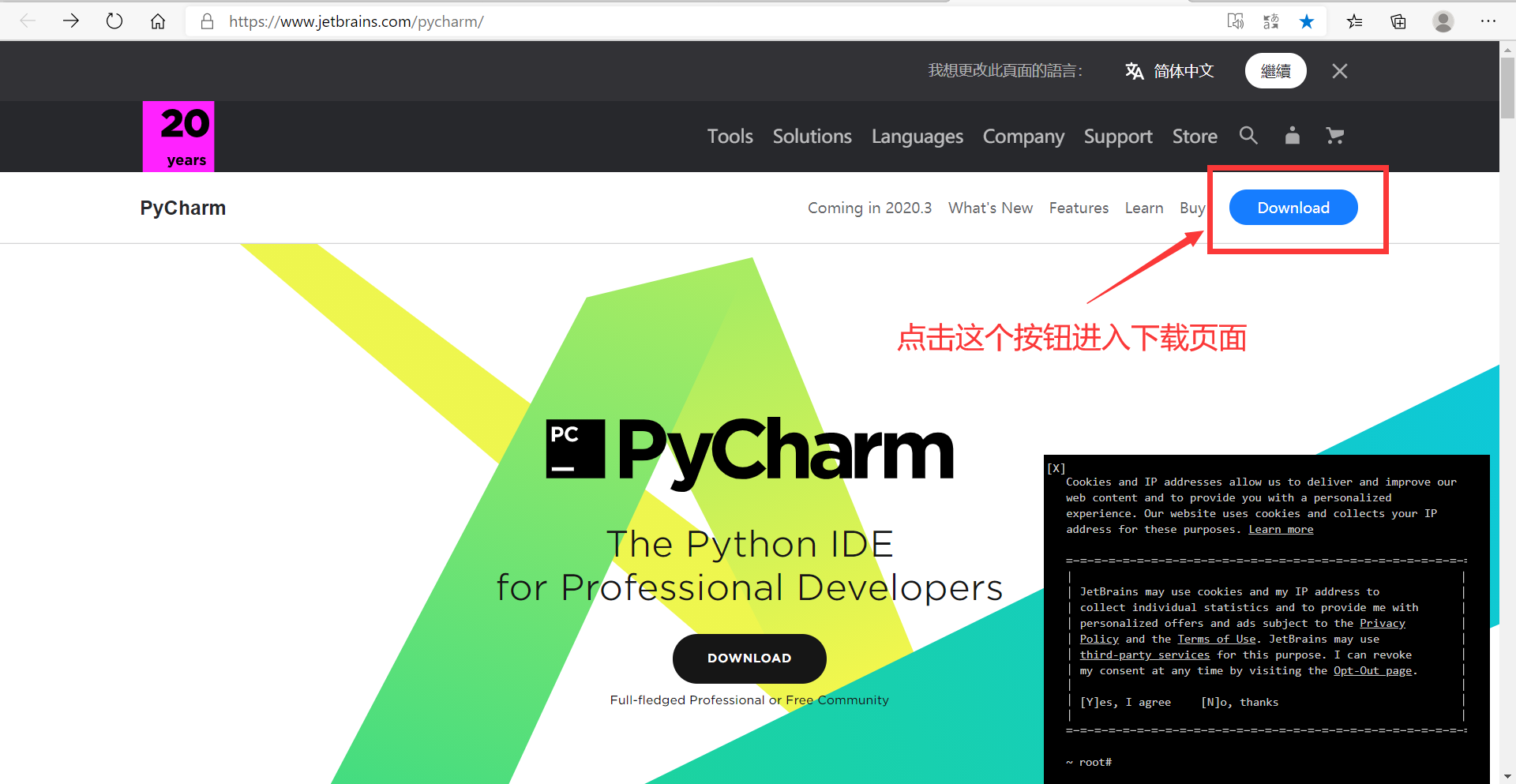Click the address bar URL
Image resolution: width=1516 pixels, height=784 pixels.
pyautogui.click(x=357, y=21)
